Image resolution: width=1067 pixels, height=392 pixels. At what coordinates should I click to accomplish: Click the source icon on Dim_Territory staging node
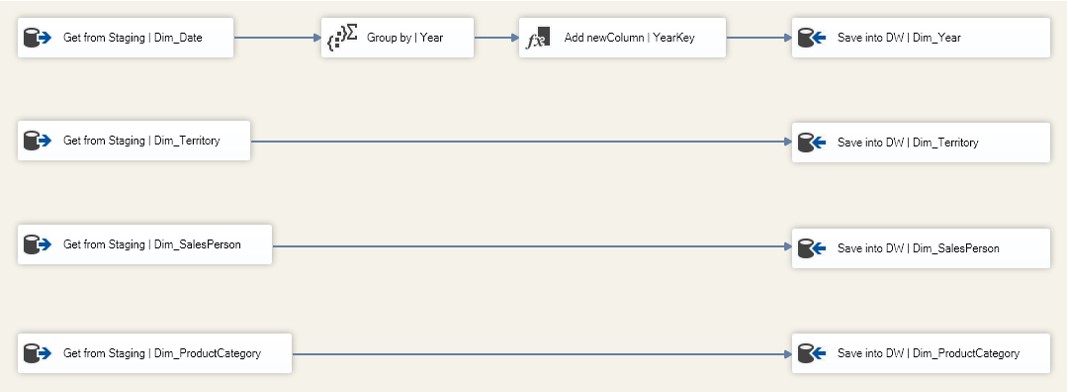pyautogui.click(x=38, y=141)
